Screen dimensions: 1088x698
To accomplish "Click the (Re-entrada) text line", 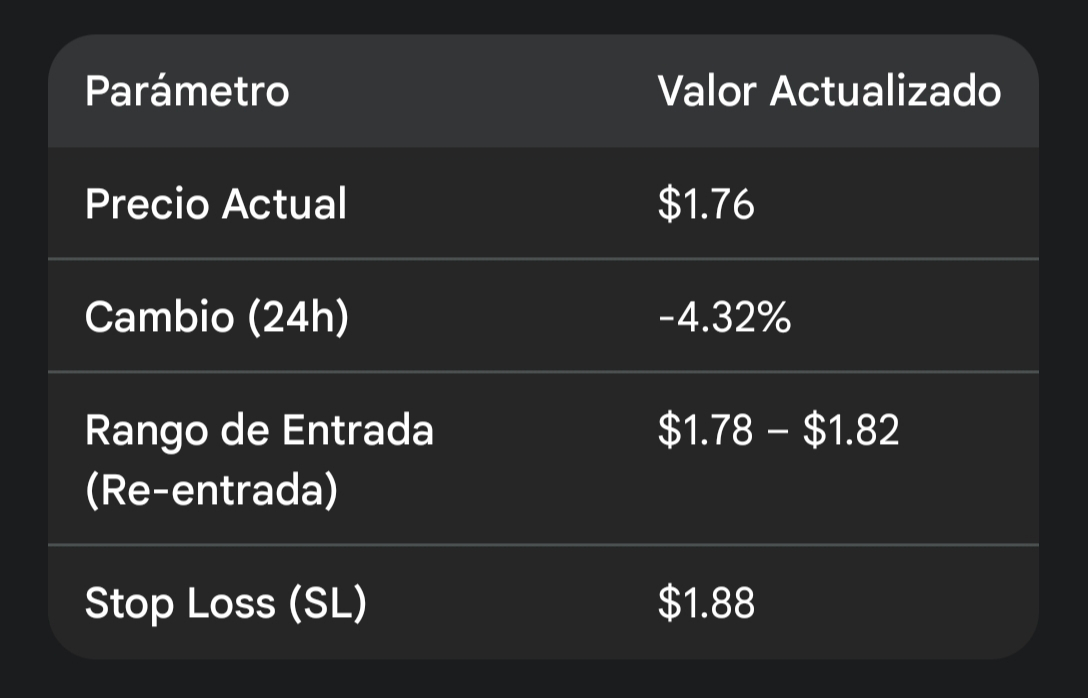I will 212,490.
